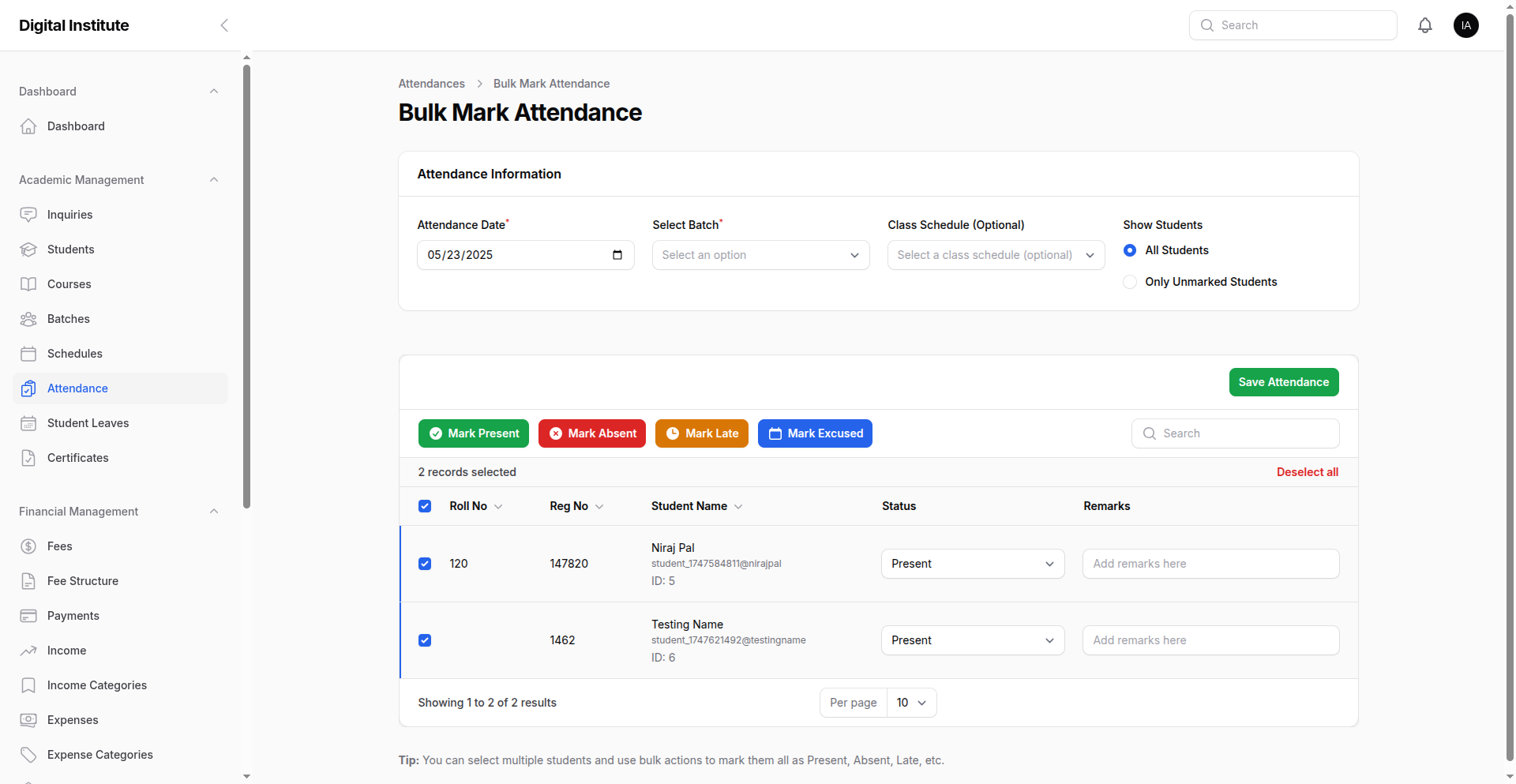Go to Schedules in the sidebar

[74, 354]
